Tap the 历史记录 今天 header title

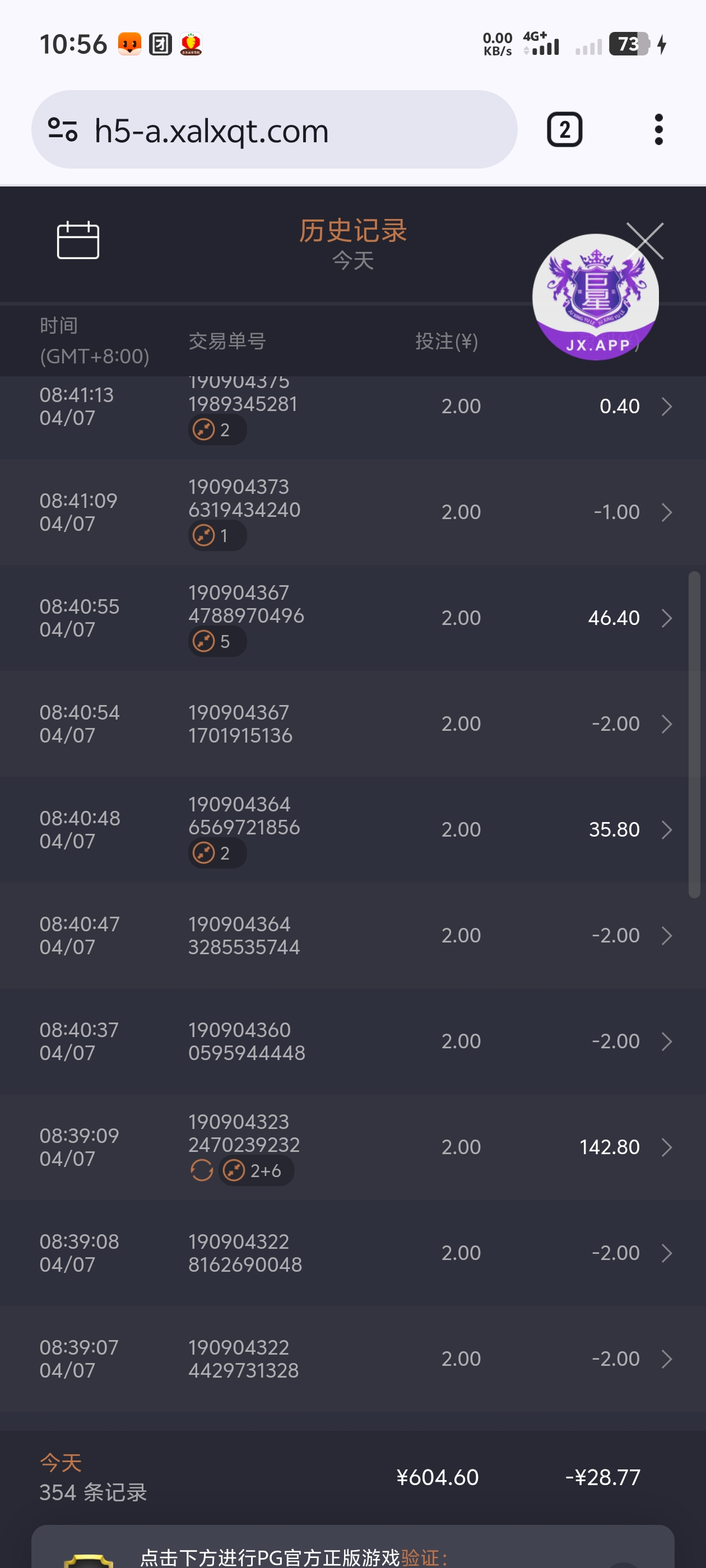tap(352, 244)
